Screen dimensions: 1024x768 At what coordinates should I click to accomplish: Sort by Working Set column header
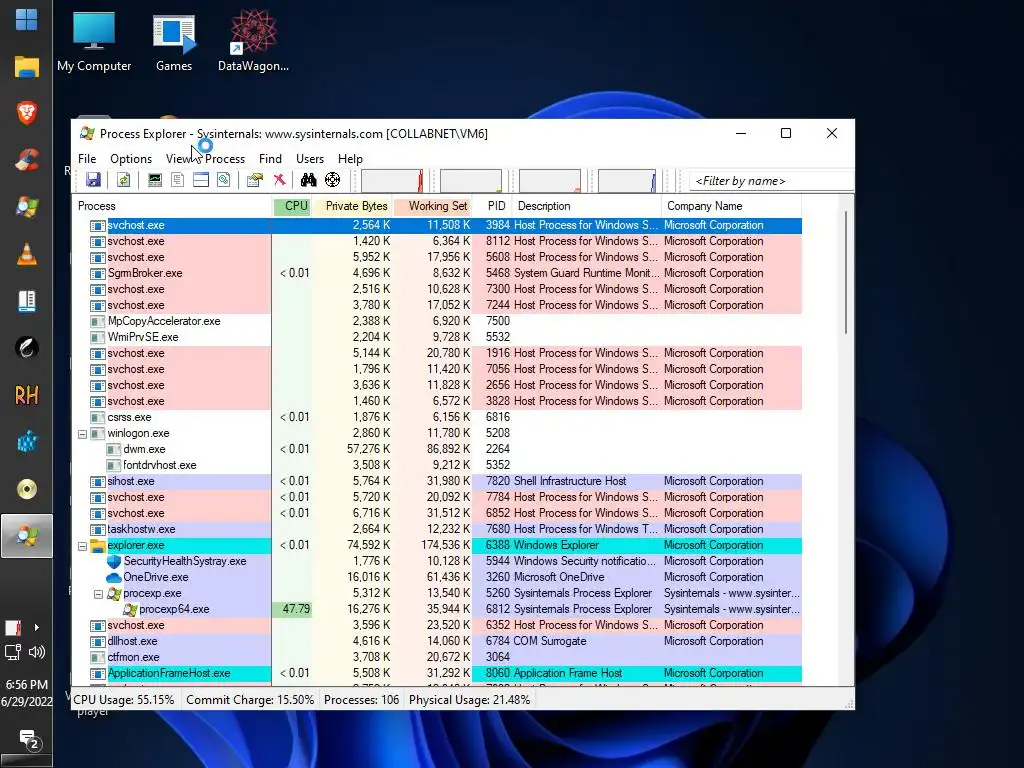coord(432,206)
